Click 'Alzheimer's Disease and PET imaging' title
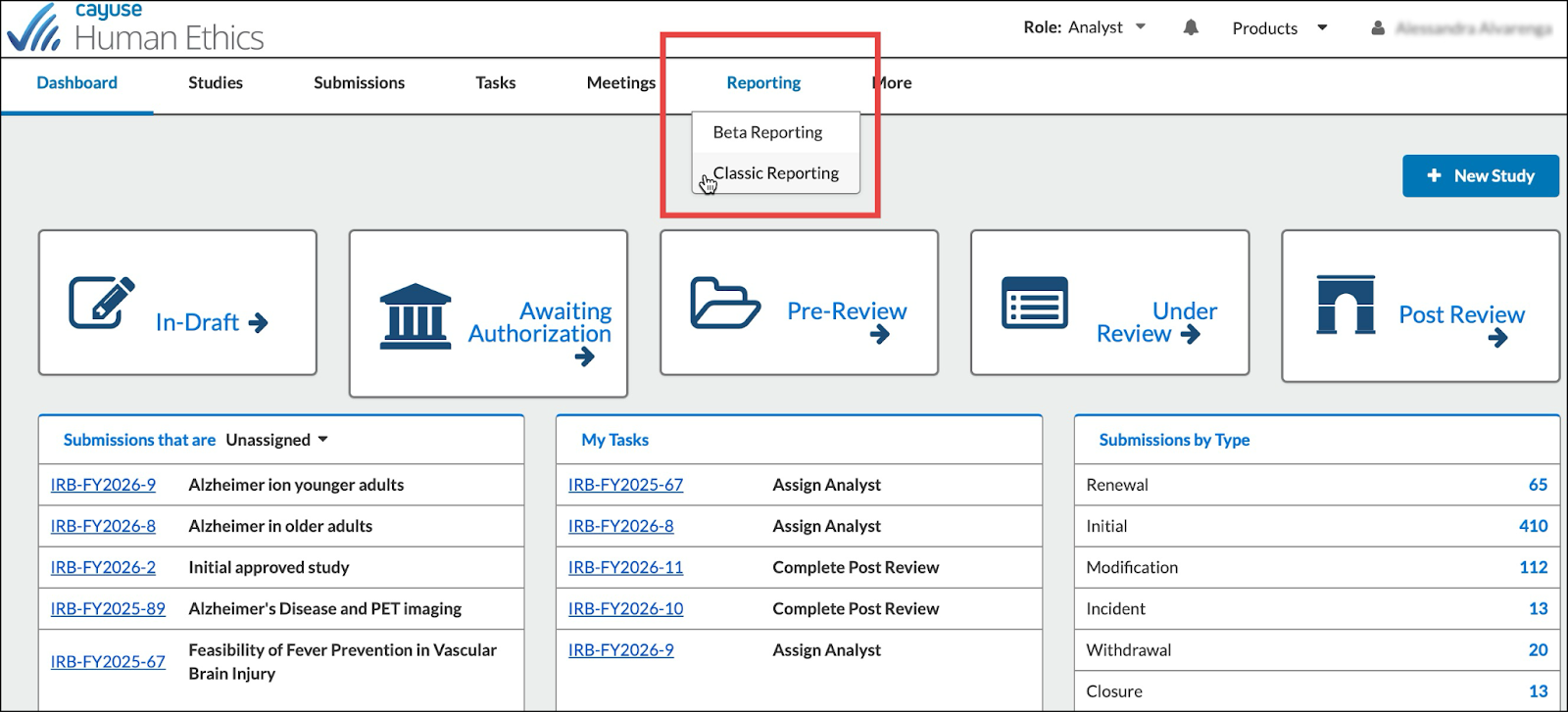 [x=324, y=608]
